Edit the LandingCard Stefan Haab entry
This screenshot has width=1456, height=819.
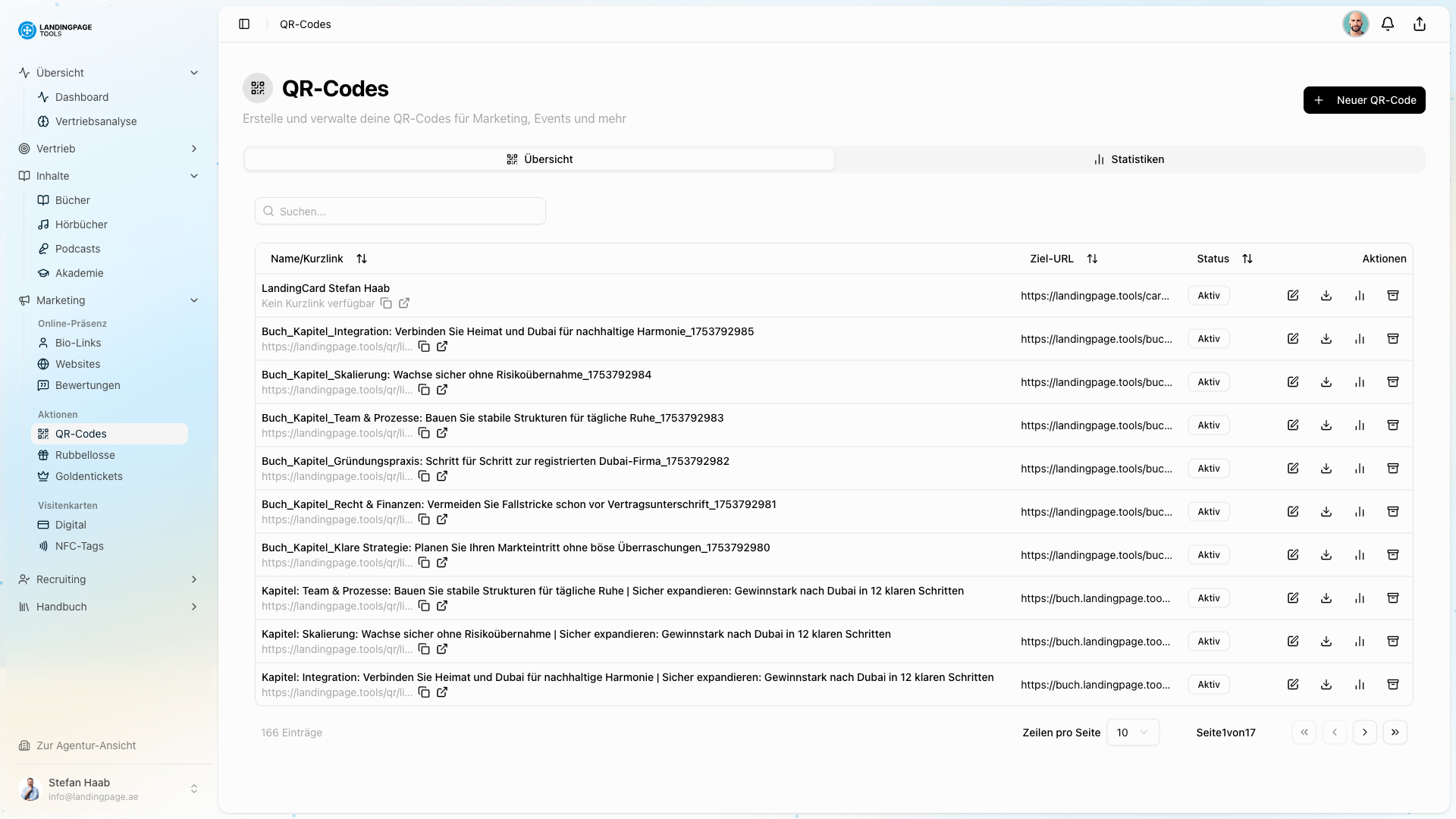coord(1293,295)
